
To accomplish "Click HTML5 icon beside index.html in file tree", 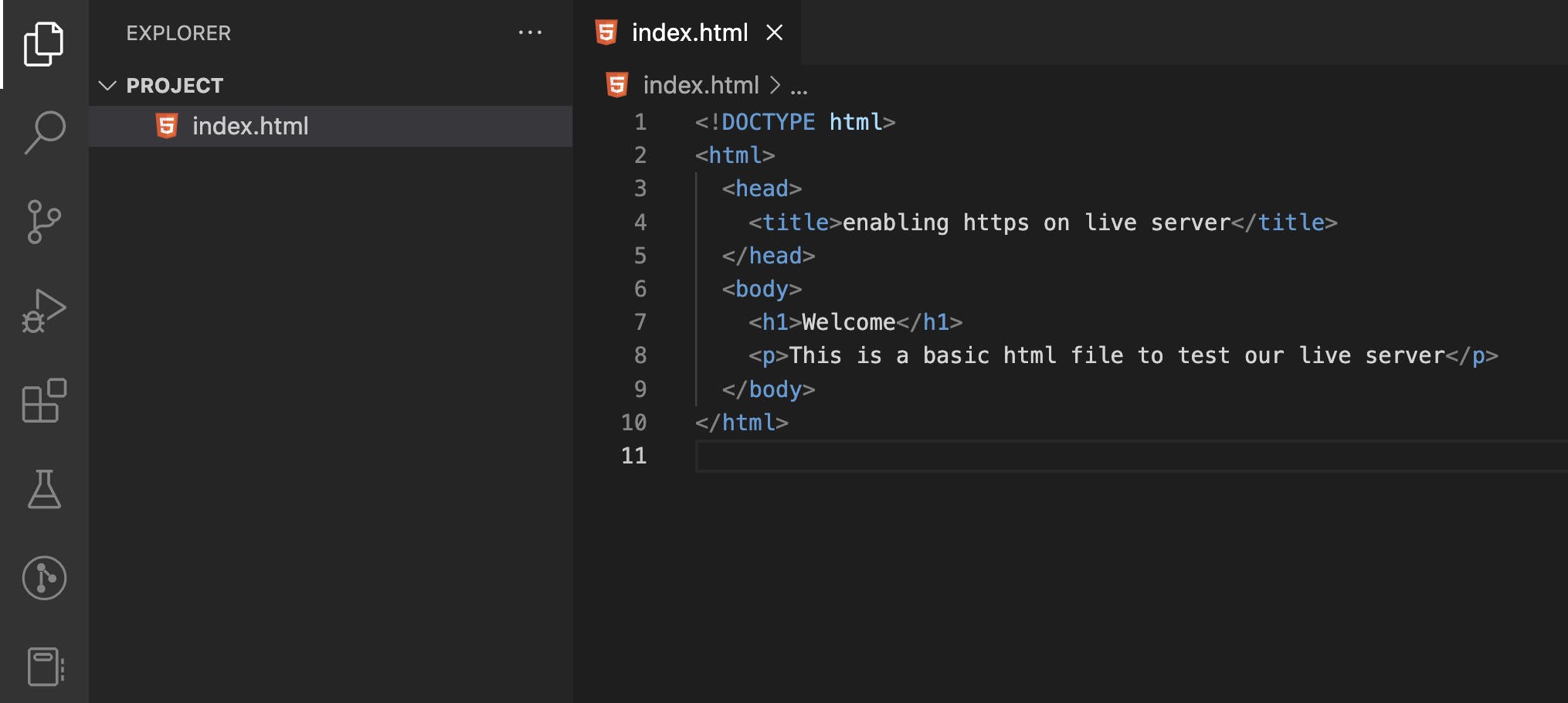I will (x=167, y=125).
